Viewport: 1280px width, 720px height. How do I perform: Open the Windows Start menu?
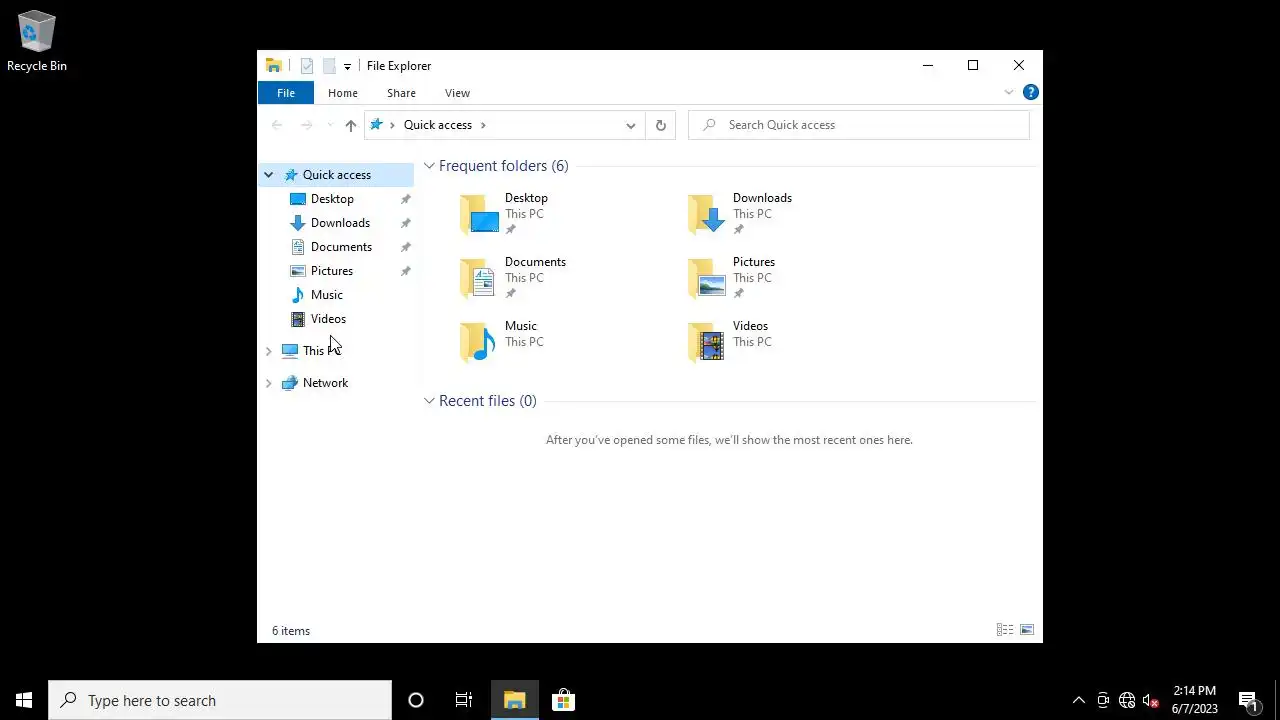[24, 700]
